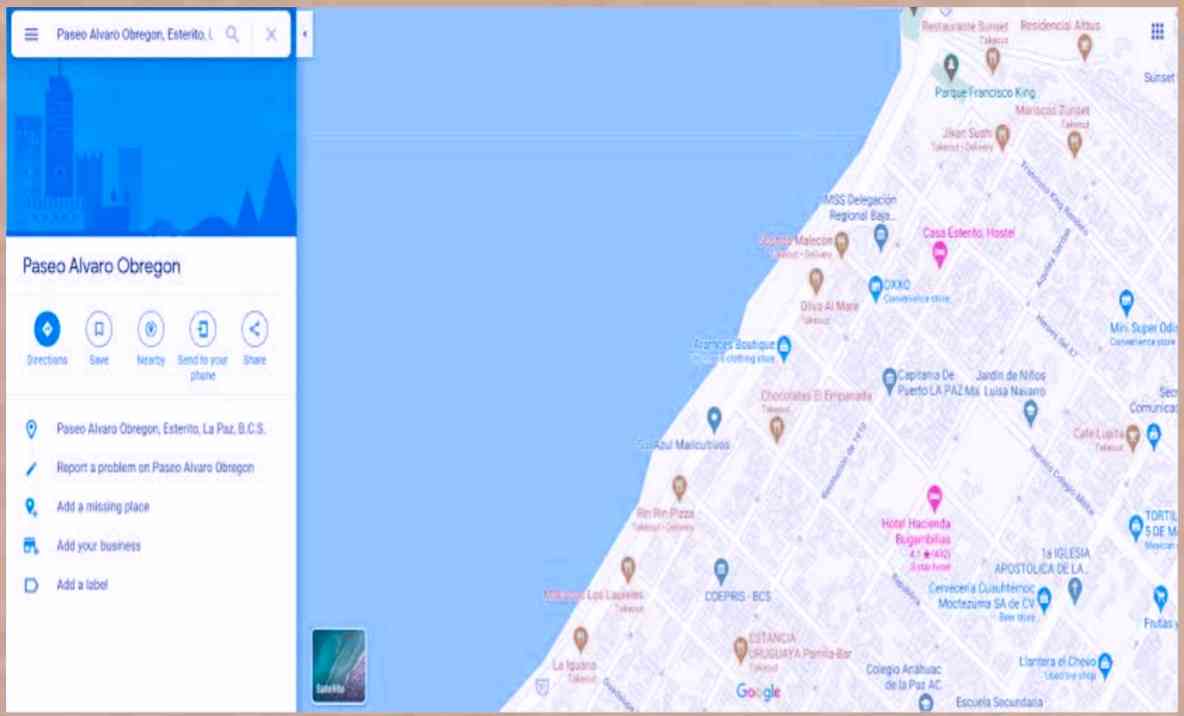
Task: Select Cerveceria Cuauhtemoc Moctezuma pin
Action: [x=1044, y=600]
